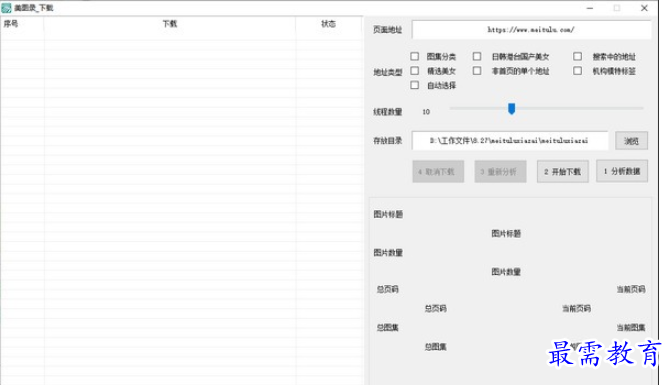
Task: Click the 下载 column header
Action: pos(170,24)
